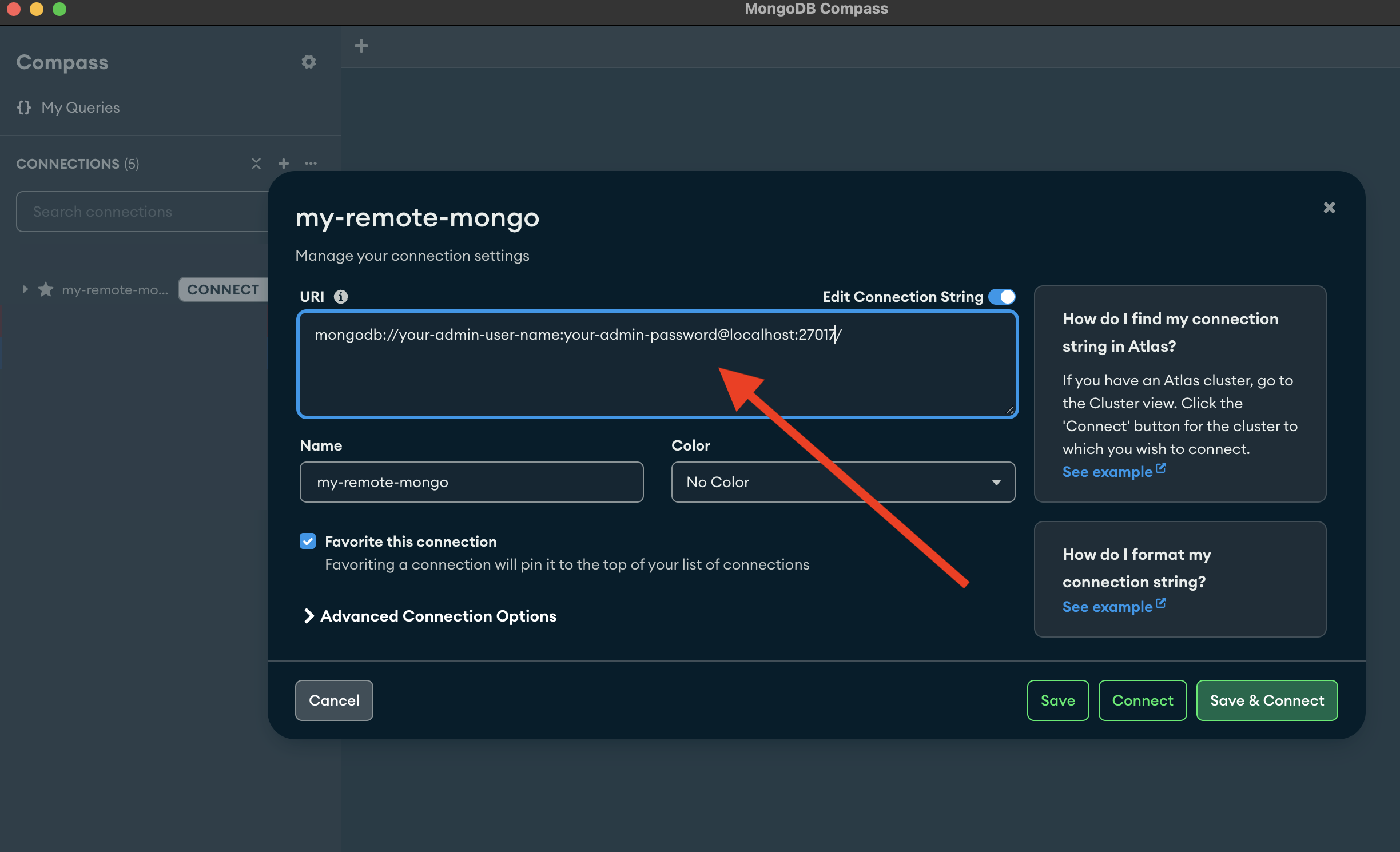
Task: Click the URI info icon
Action: tap(341, 297)
